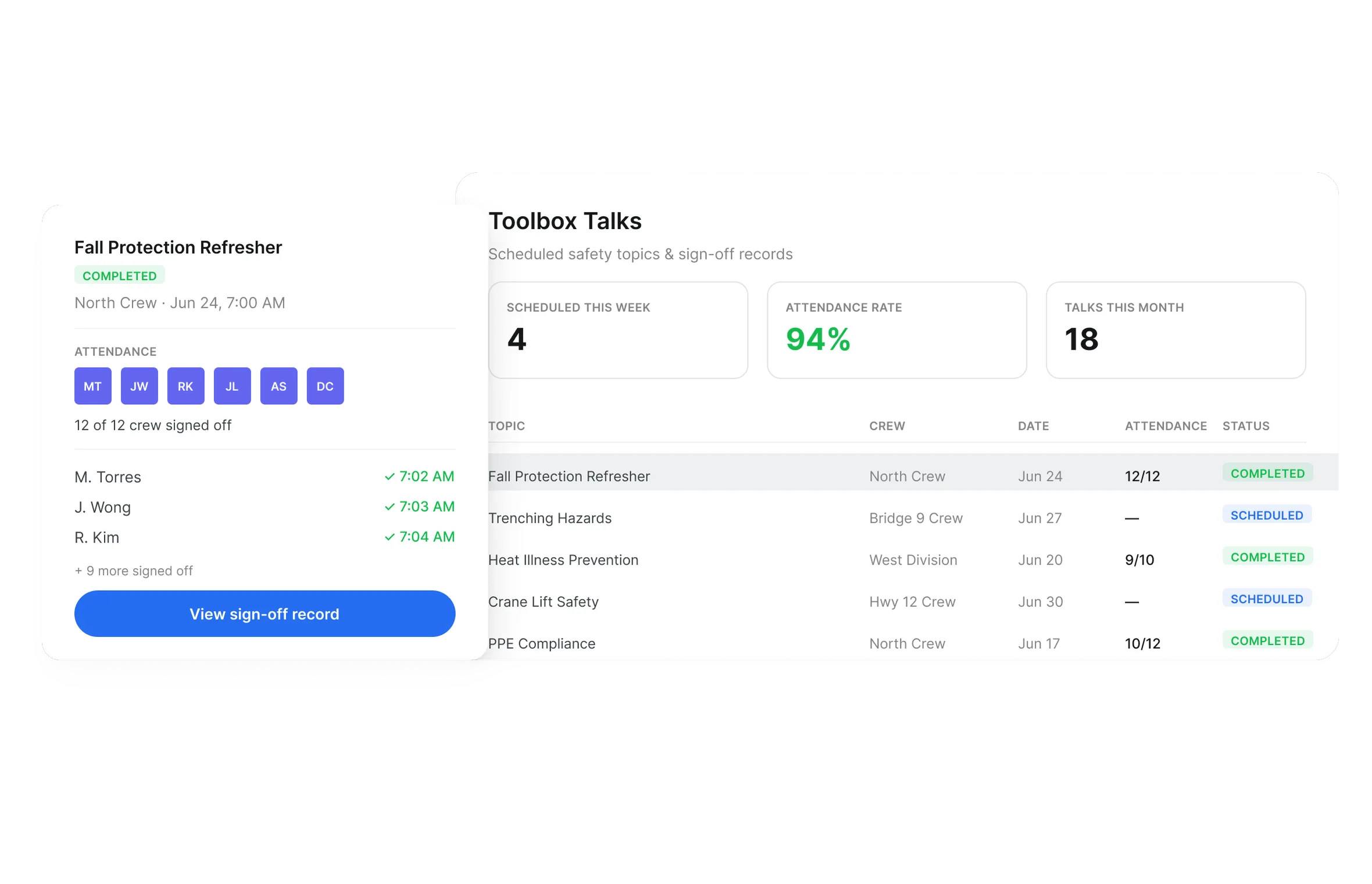Click '+ 9 more signed off' text
1372x884 pixels.
pos(134,571)
